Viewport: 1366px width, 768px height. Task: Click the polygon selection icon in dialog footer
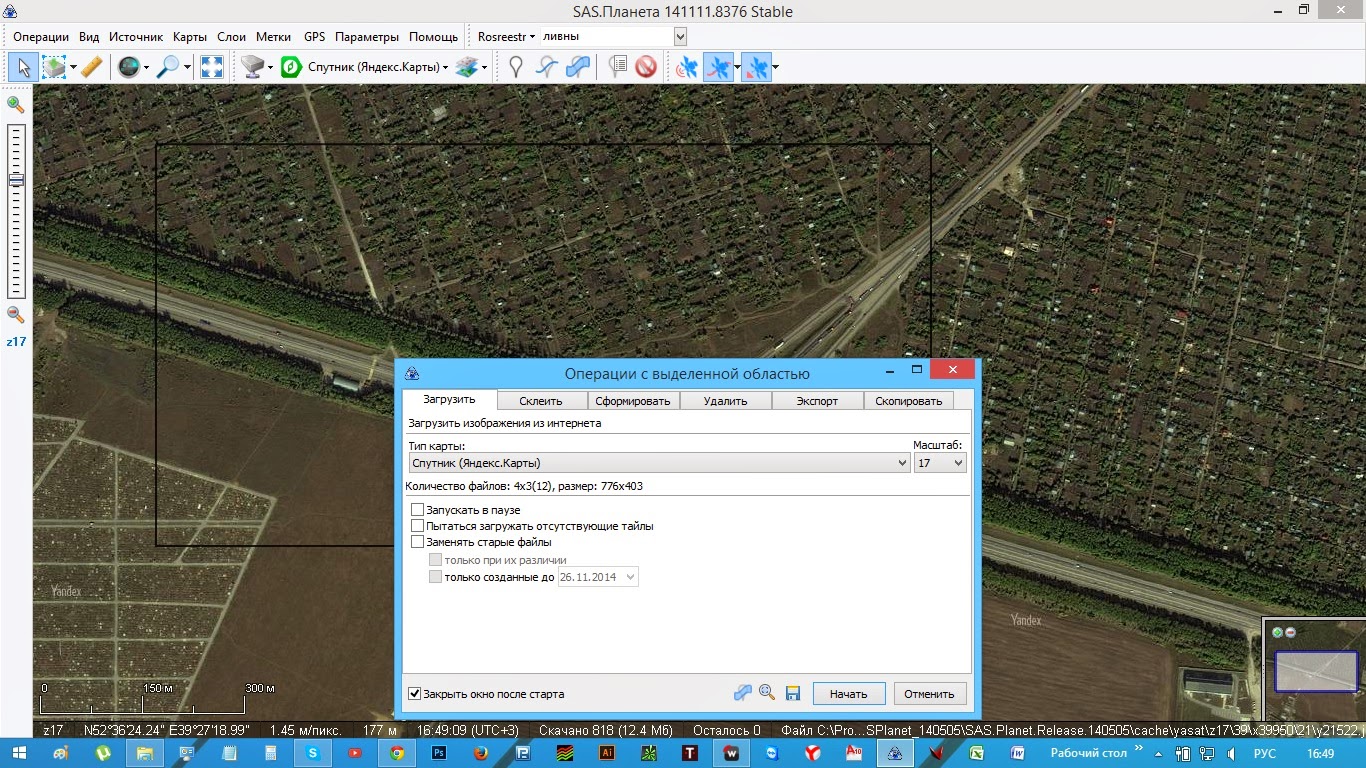tap(742, 692)
